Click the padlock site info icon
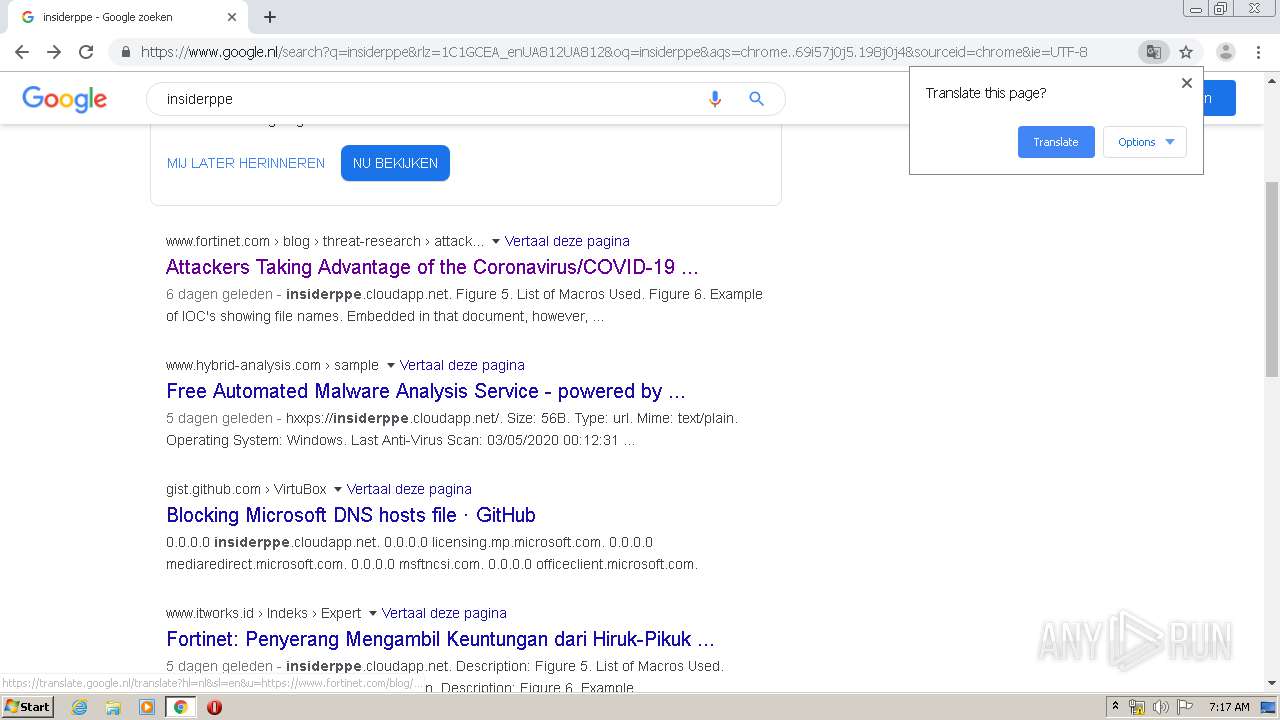Screen dimensions: 1280x720 coord(126,52)
